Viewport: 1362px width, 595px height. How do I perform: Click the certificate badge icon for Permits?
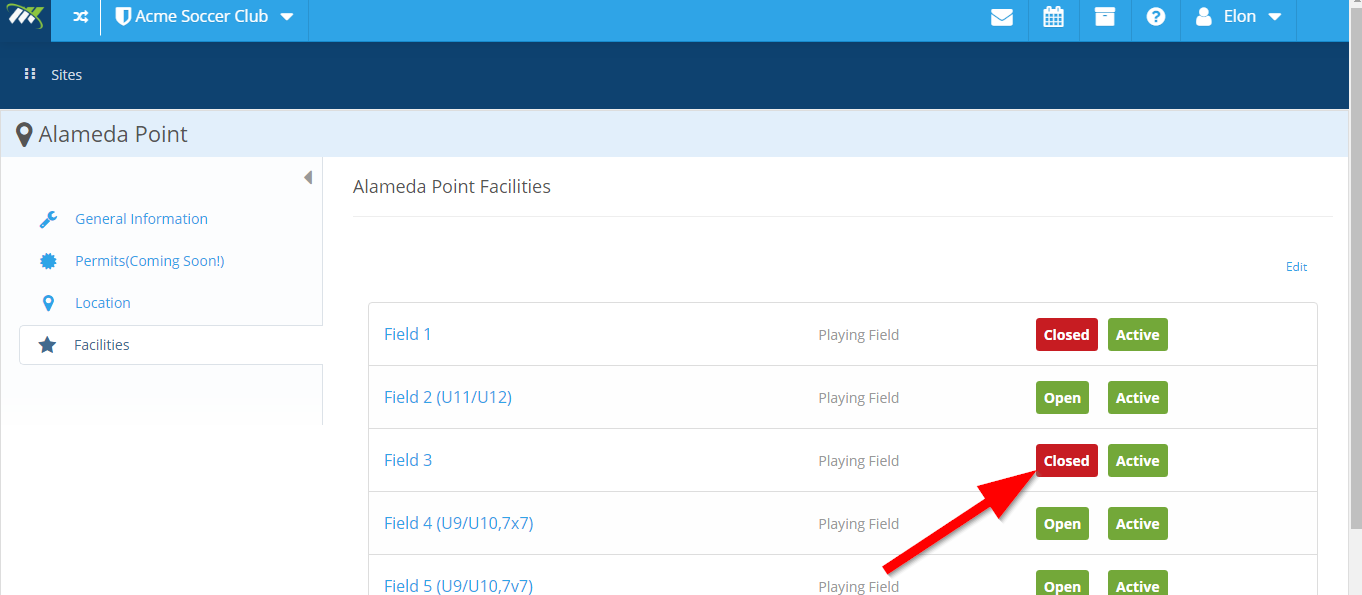point(48,261)
